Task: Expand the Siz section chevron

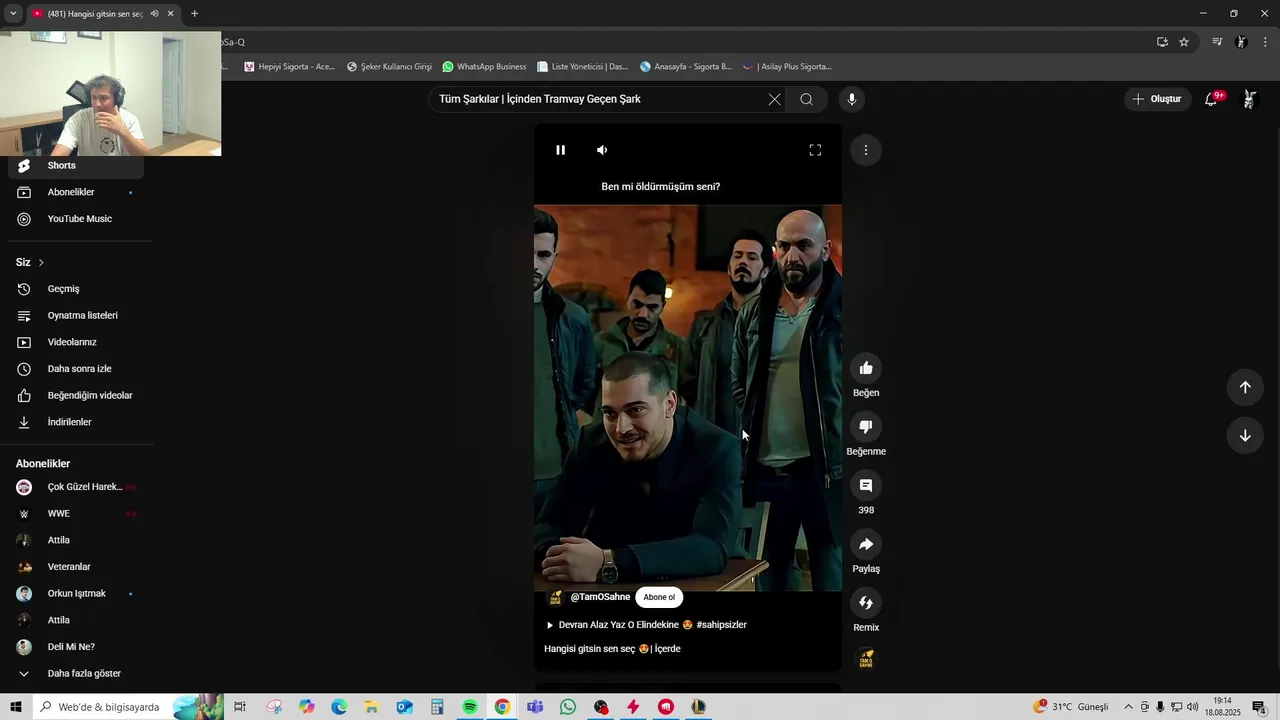Action: point(41,262)
